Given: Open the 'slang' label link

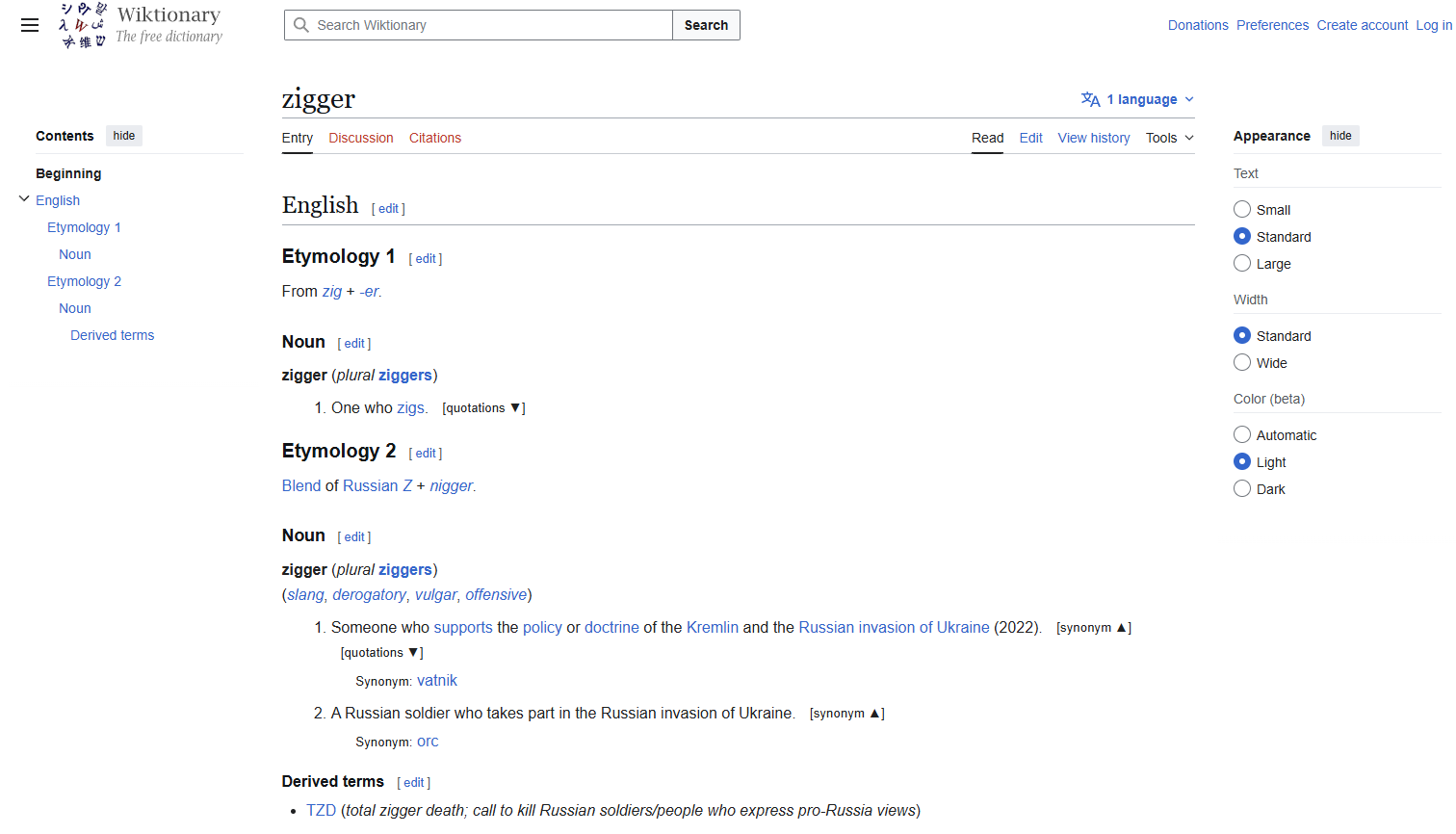Looking at the screenshot, I should coord(306,595).
